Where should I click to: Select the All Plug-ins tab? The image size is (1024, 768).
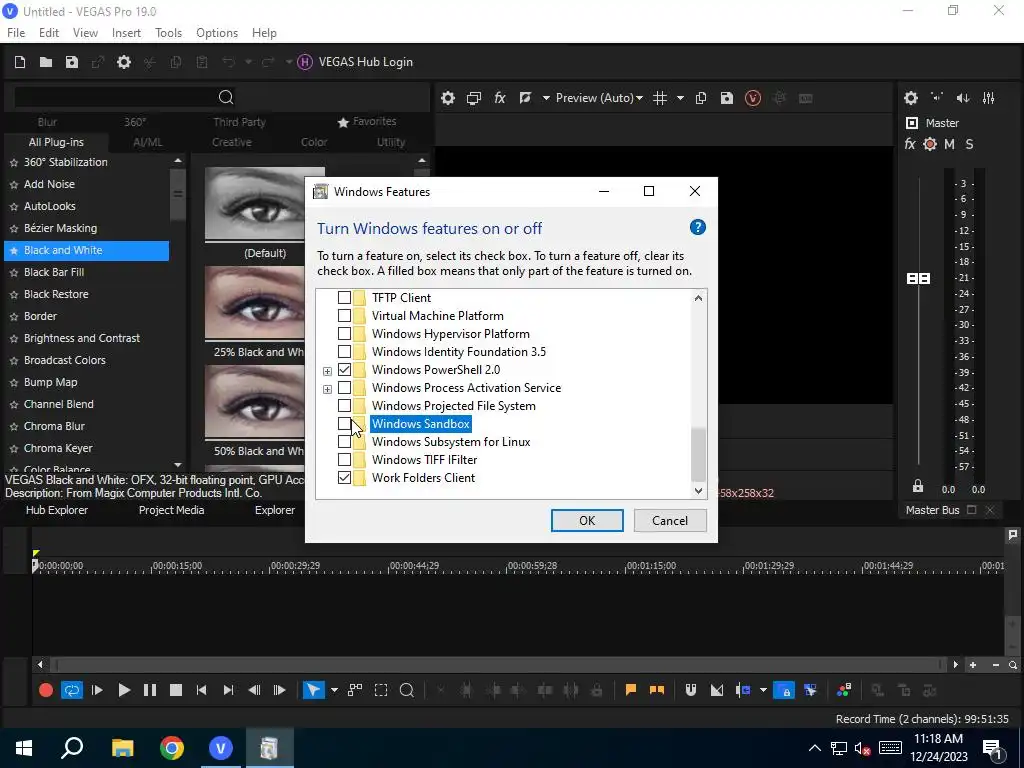point(56,142)
